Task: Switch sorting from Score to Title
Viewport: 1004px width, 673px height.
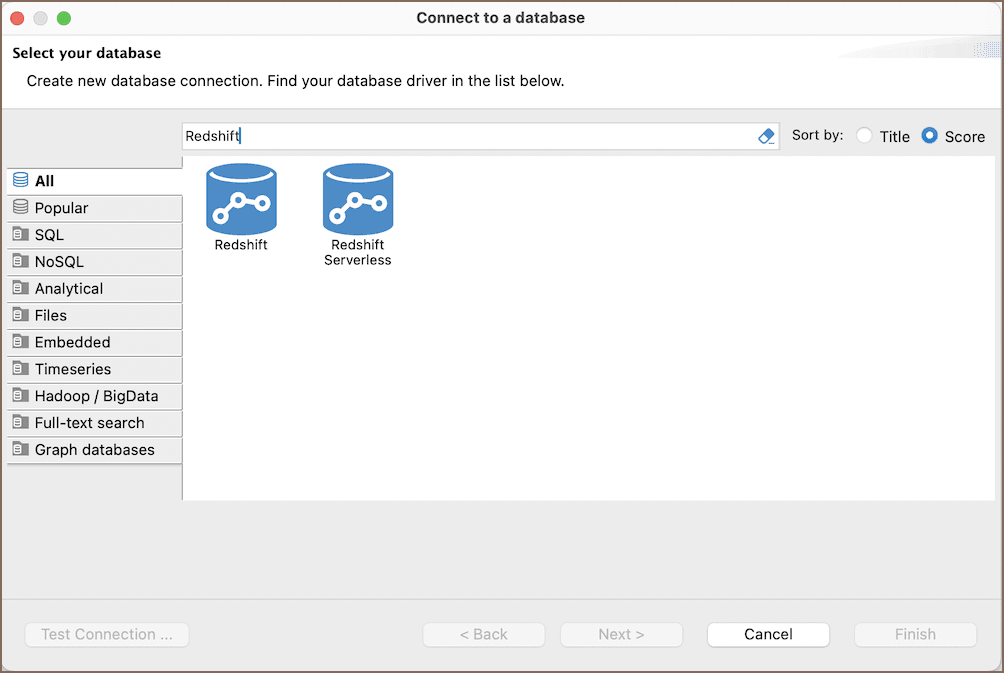Action: click(x=864, y=136)
